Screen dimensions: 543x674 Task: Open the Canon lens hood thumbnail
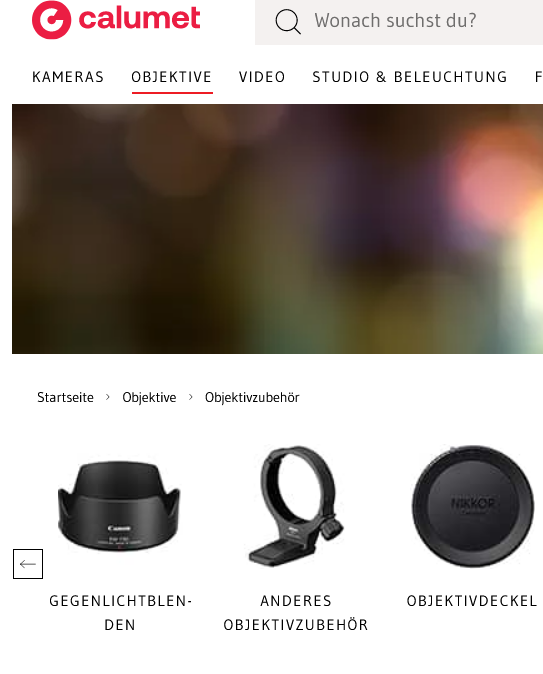pyautogui.click(x=119, y=506)
